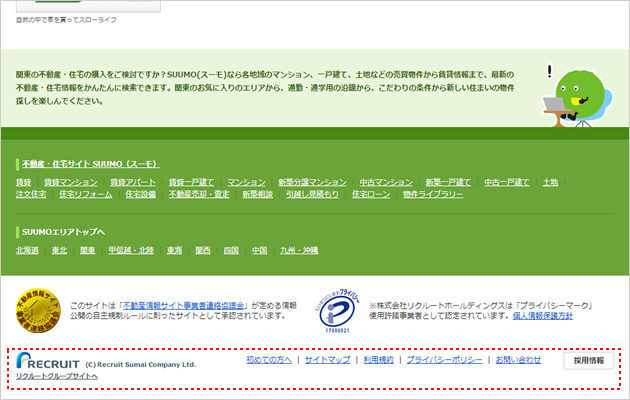Image resolution: width=630 pixels, height=400 pixels.
Task: Open the サイトマップ footer link
Action: pos(327,360)
